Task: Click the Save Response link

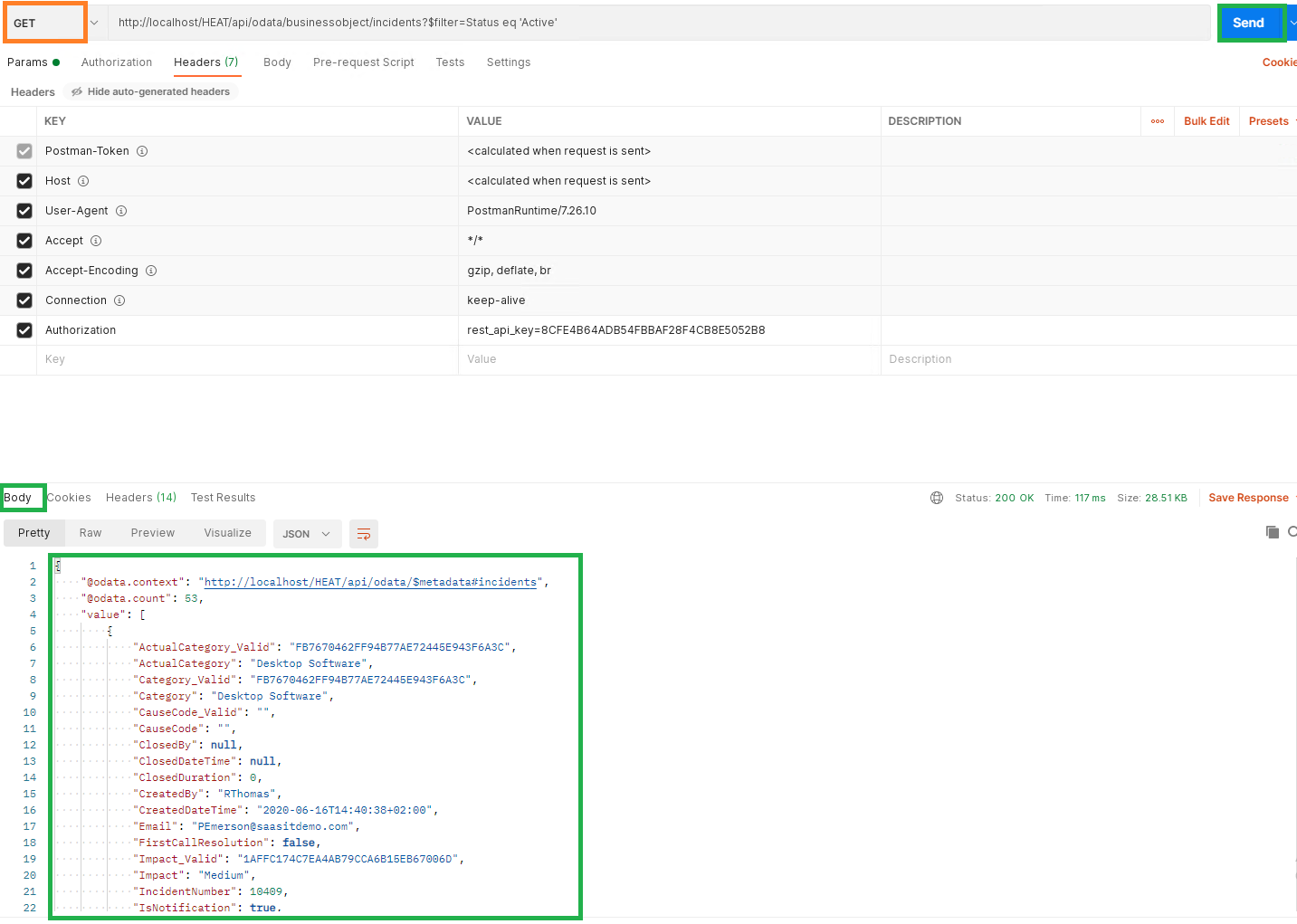Action: point(1248,497)
